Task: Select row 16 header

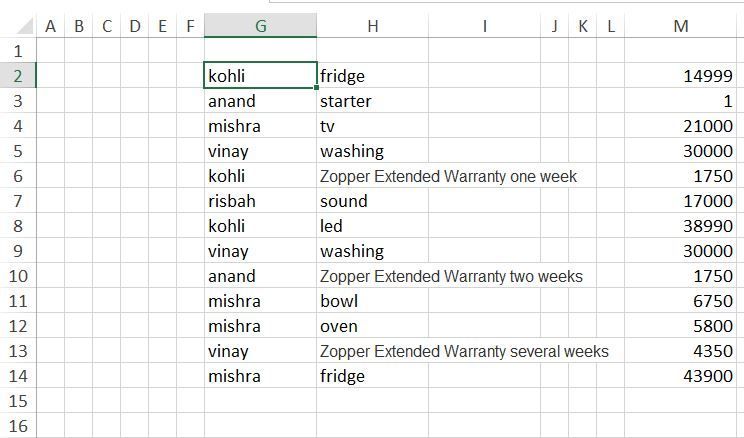Action: [17, 426]
